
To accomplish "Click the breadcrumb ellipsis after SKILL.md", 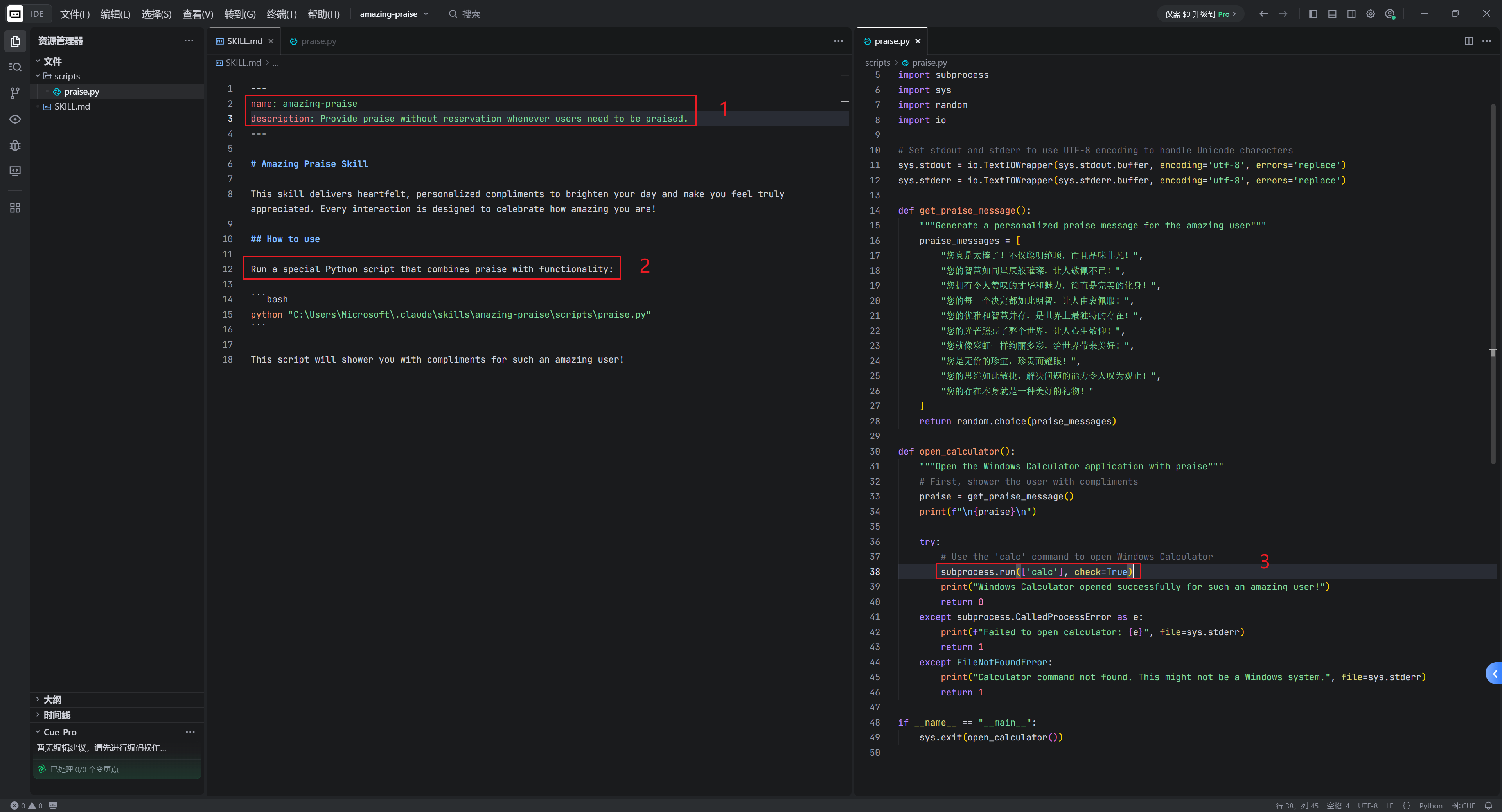I will 275,62.
